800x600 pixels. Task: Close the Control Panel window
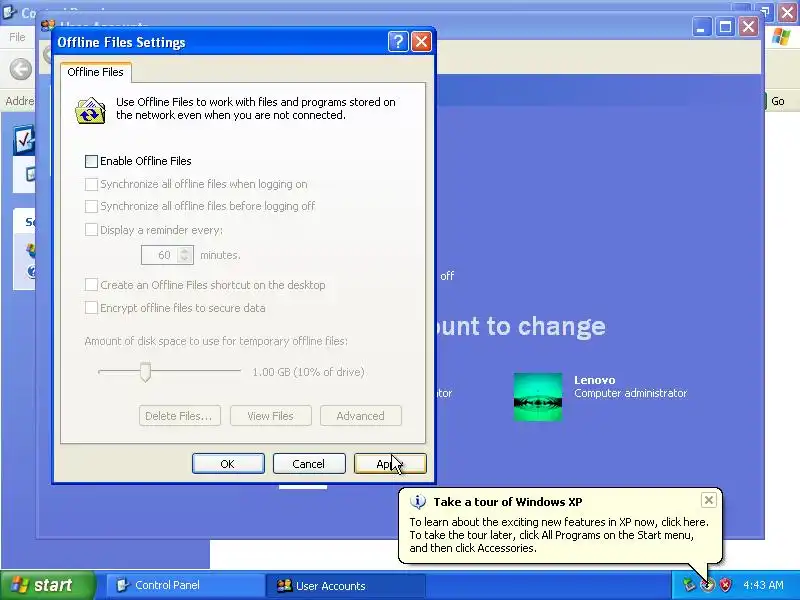[x=789, y=12]
